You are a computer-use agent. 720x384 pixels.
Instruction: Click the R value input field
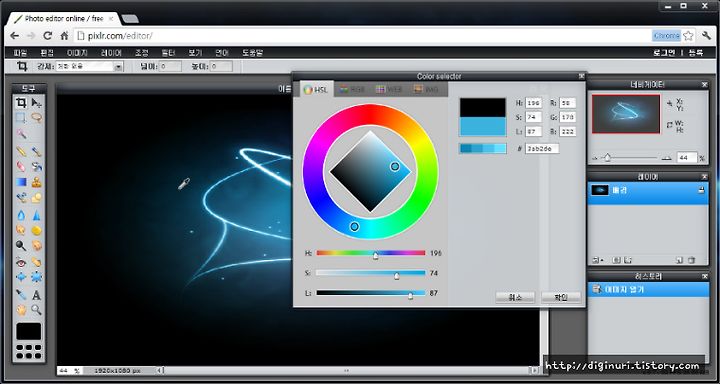(x=568, y=103)
